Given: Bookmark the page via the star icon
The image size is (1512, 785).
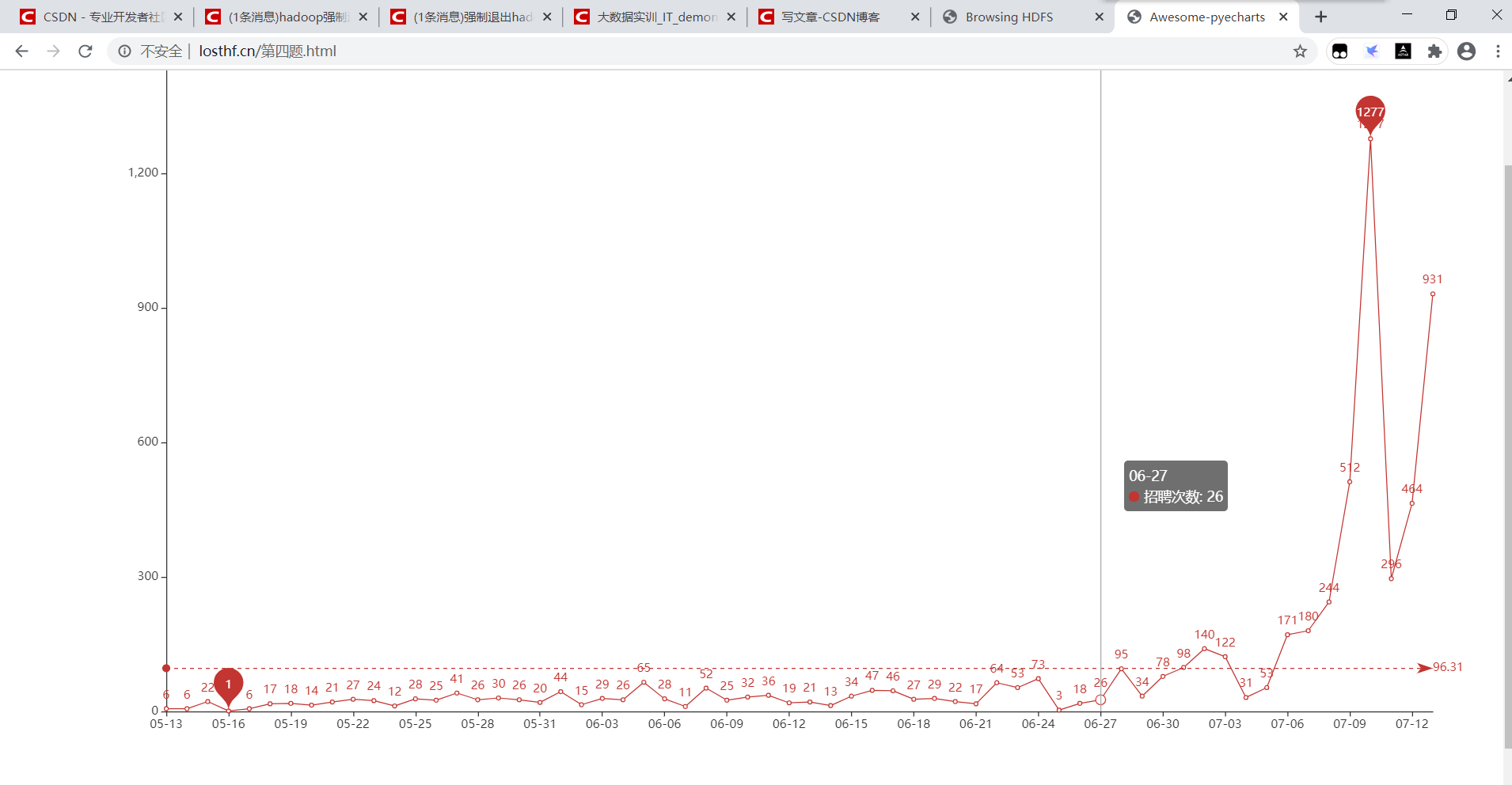Looking at the screenshot, I should (1298, 51).
